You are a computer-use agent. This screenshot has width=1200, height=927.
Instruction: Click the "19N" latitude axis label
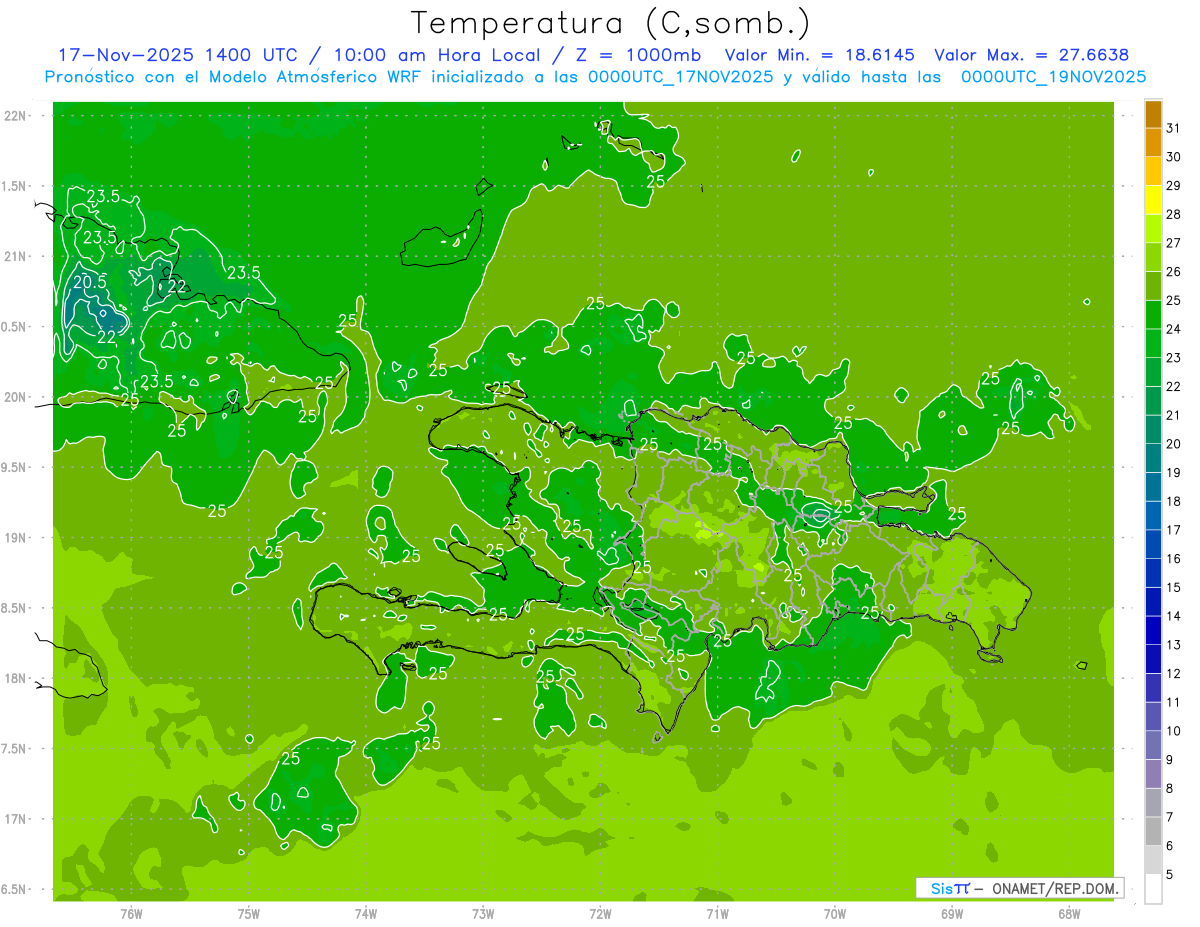coord(14,538)
